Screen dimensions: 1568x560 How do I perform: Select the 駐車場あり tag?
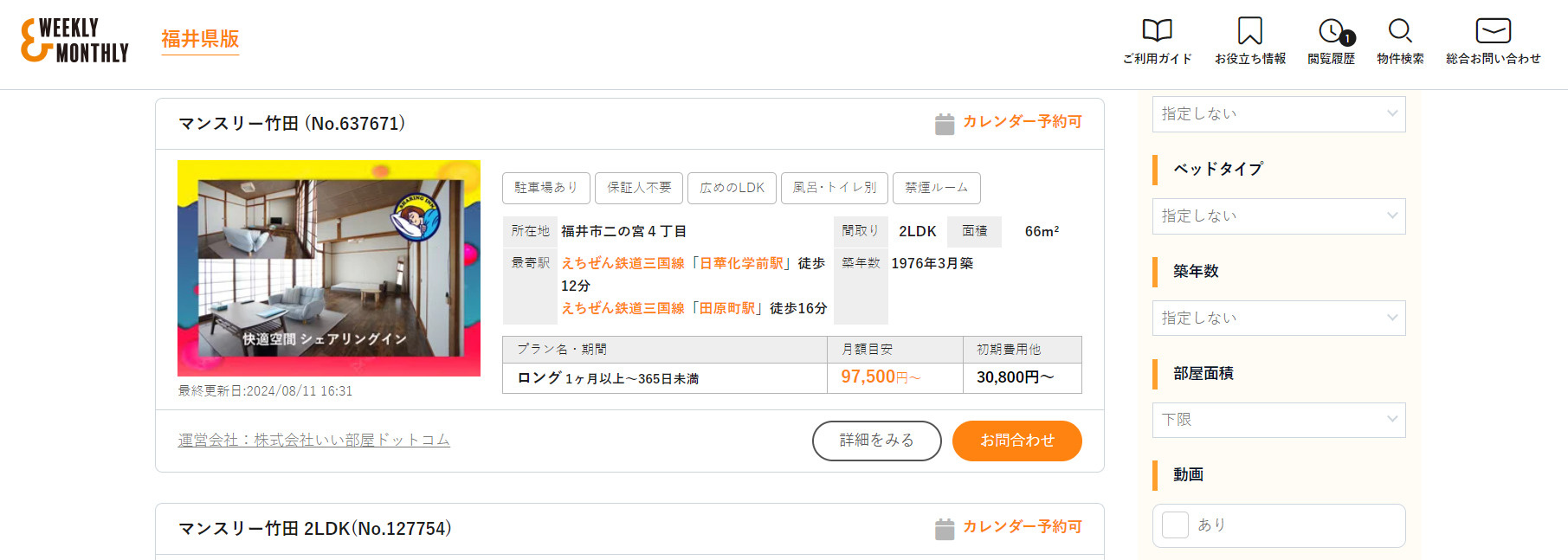(x=546, y=188)
